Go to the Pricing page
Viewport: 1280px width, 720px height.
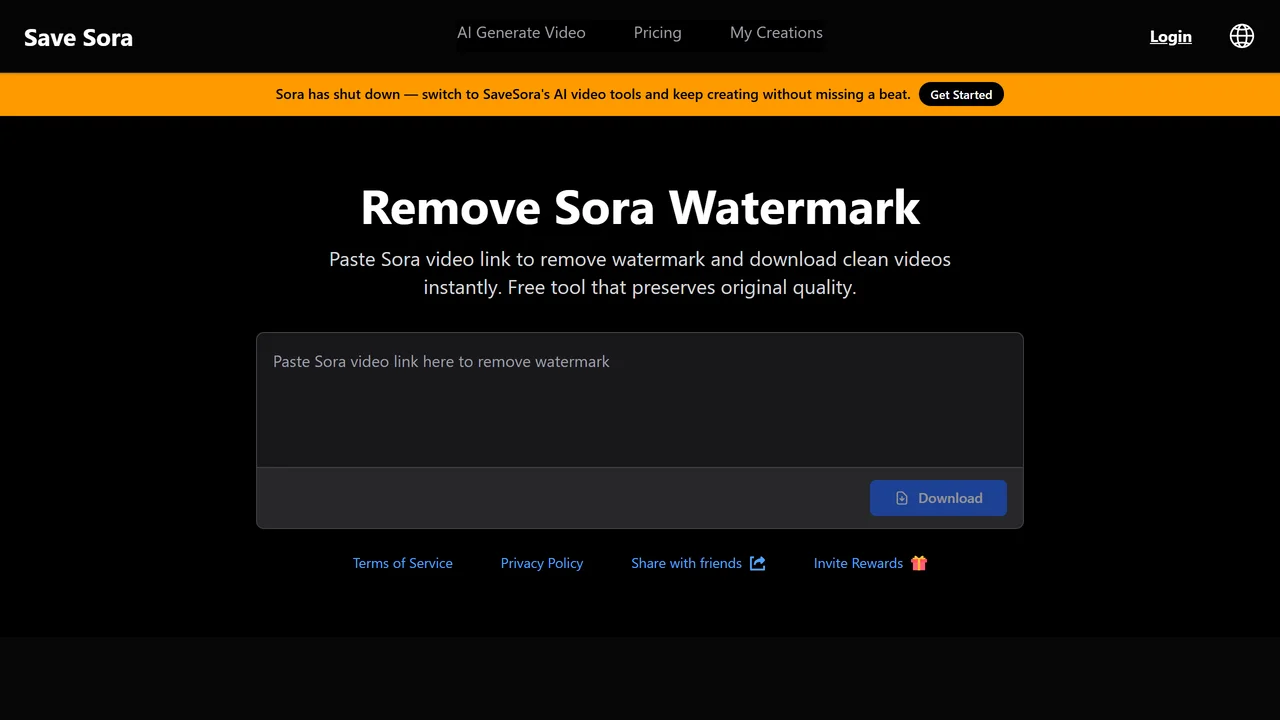tap(658, 33)
